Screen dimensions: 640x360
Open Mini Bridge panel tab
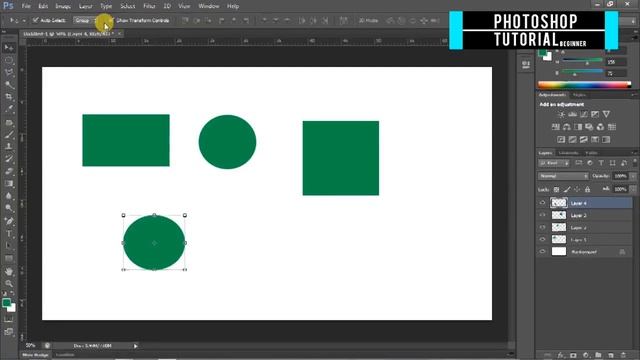[36, 355]
